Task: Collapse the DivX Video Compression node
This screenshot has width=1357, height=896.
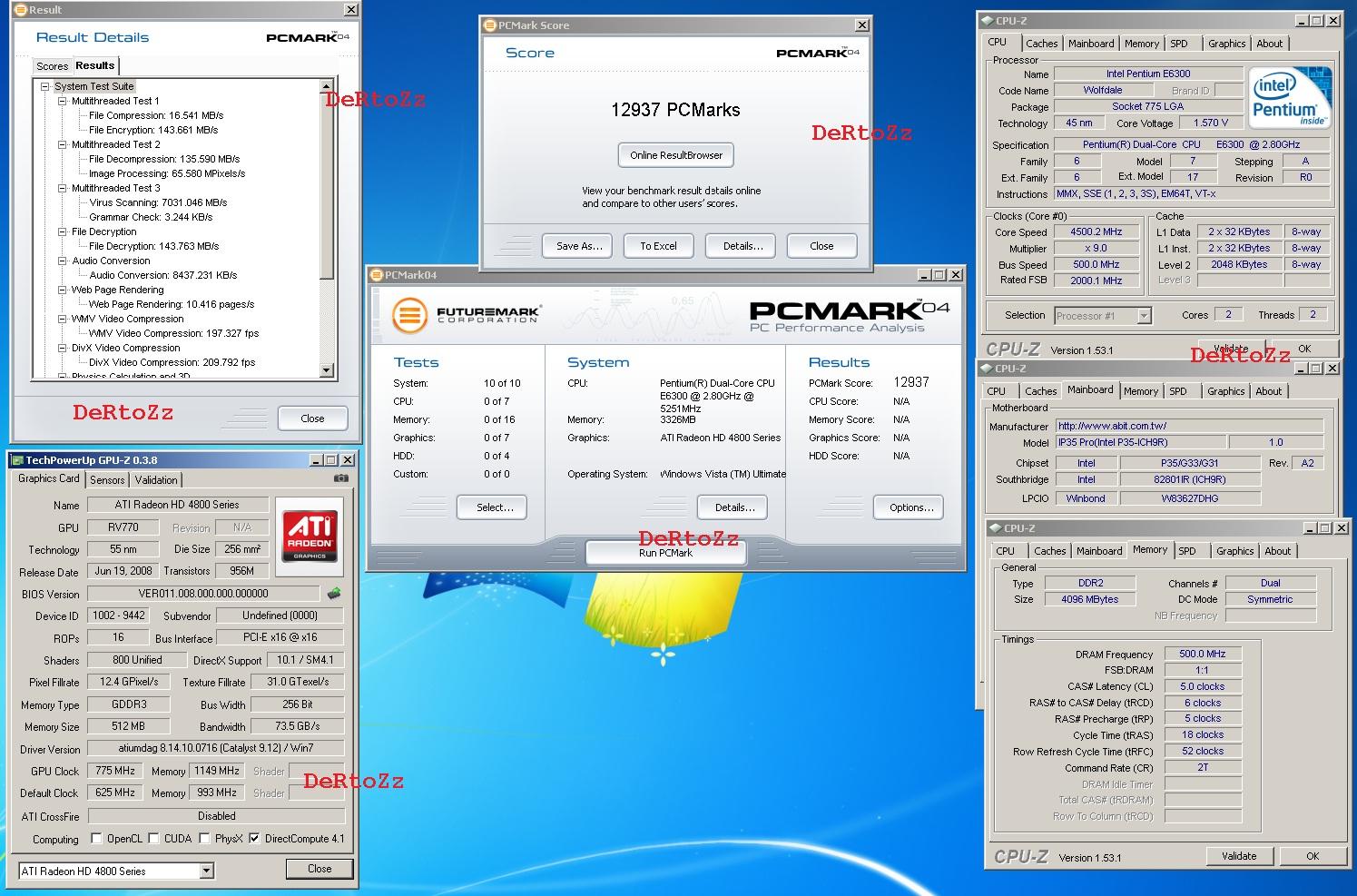Action: [63, 348]
